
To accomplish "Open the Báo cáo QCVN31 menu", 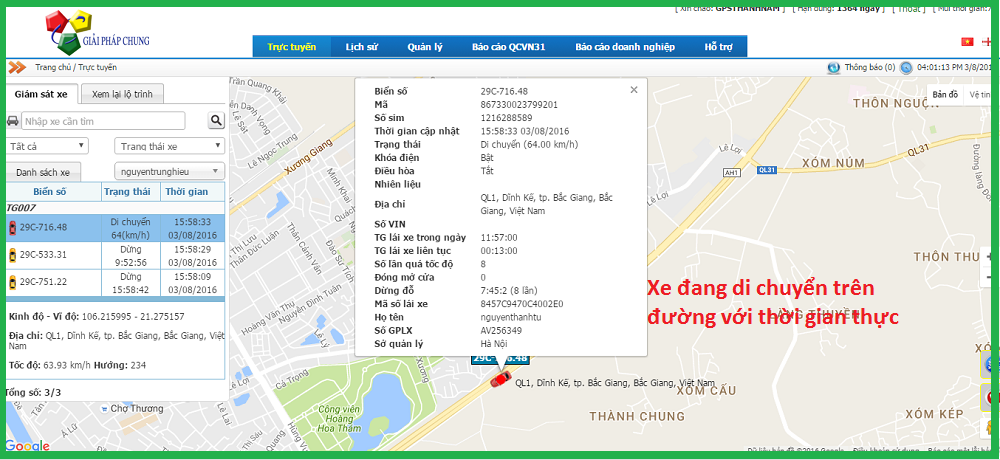I will 509,47.
